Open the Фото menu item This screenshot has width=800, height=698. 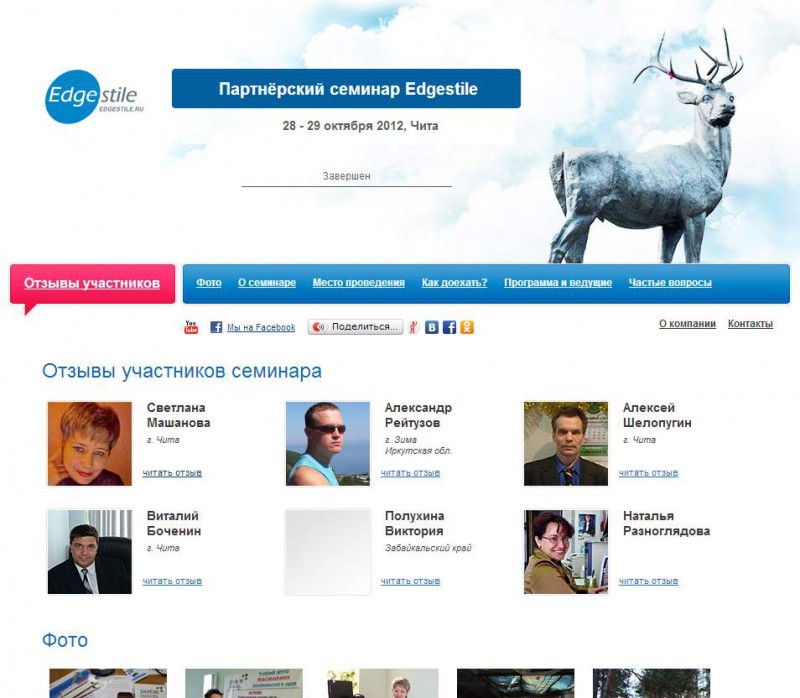(x=209, y=283)
